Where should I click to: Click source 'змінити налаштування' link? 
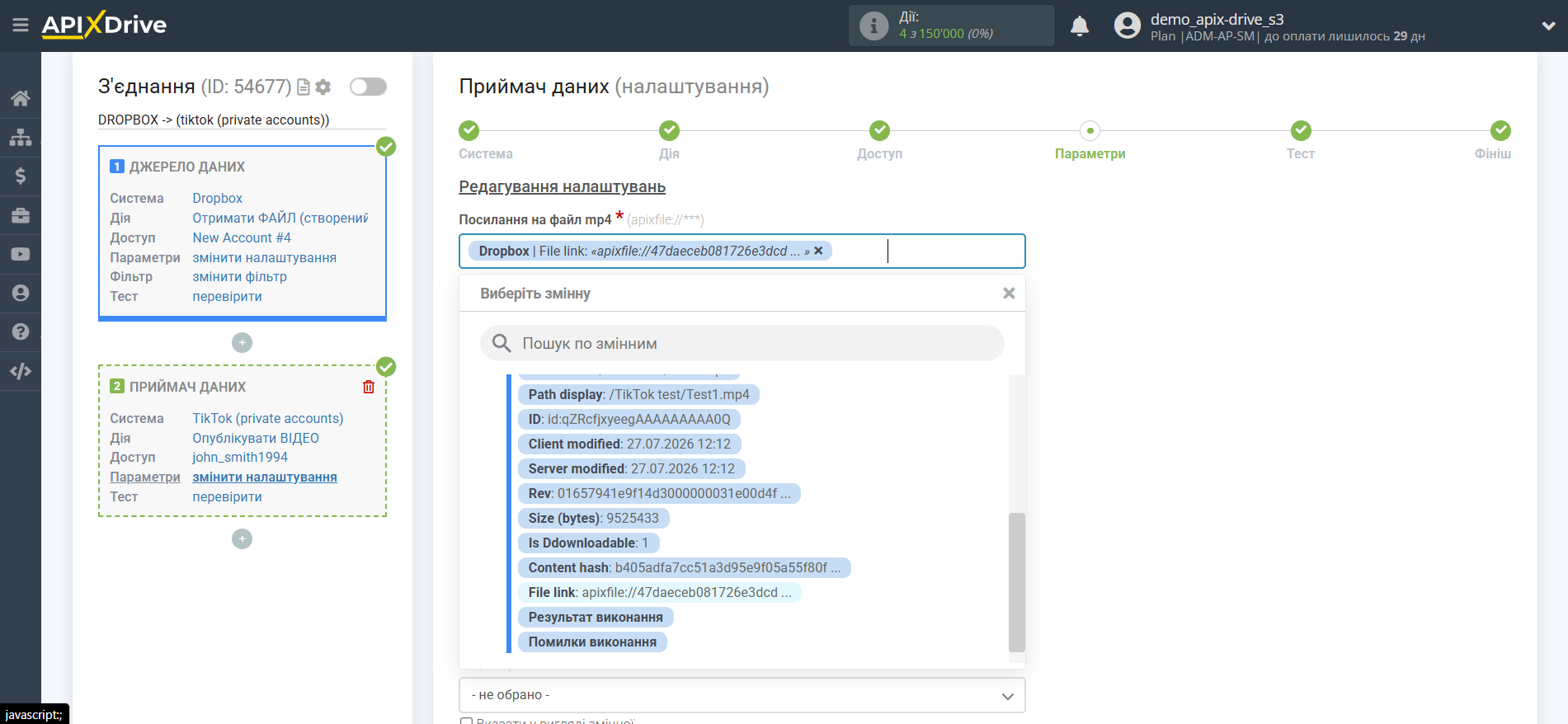(265, 257)
